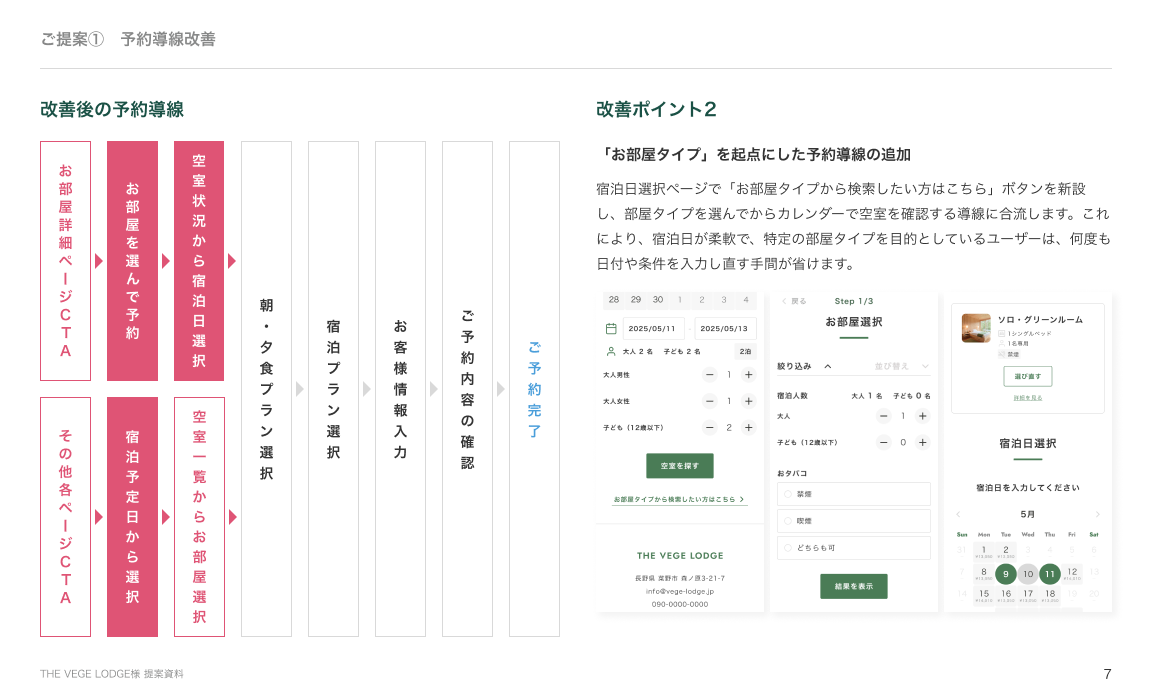Select the 喫煙 radio option
The width and height of the screenshot is (1152, 700).
[788, 521]
